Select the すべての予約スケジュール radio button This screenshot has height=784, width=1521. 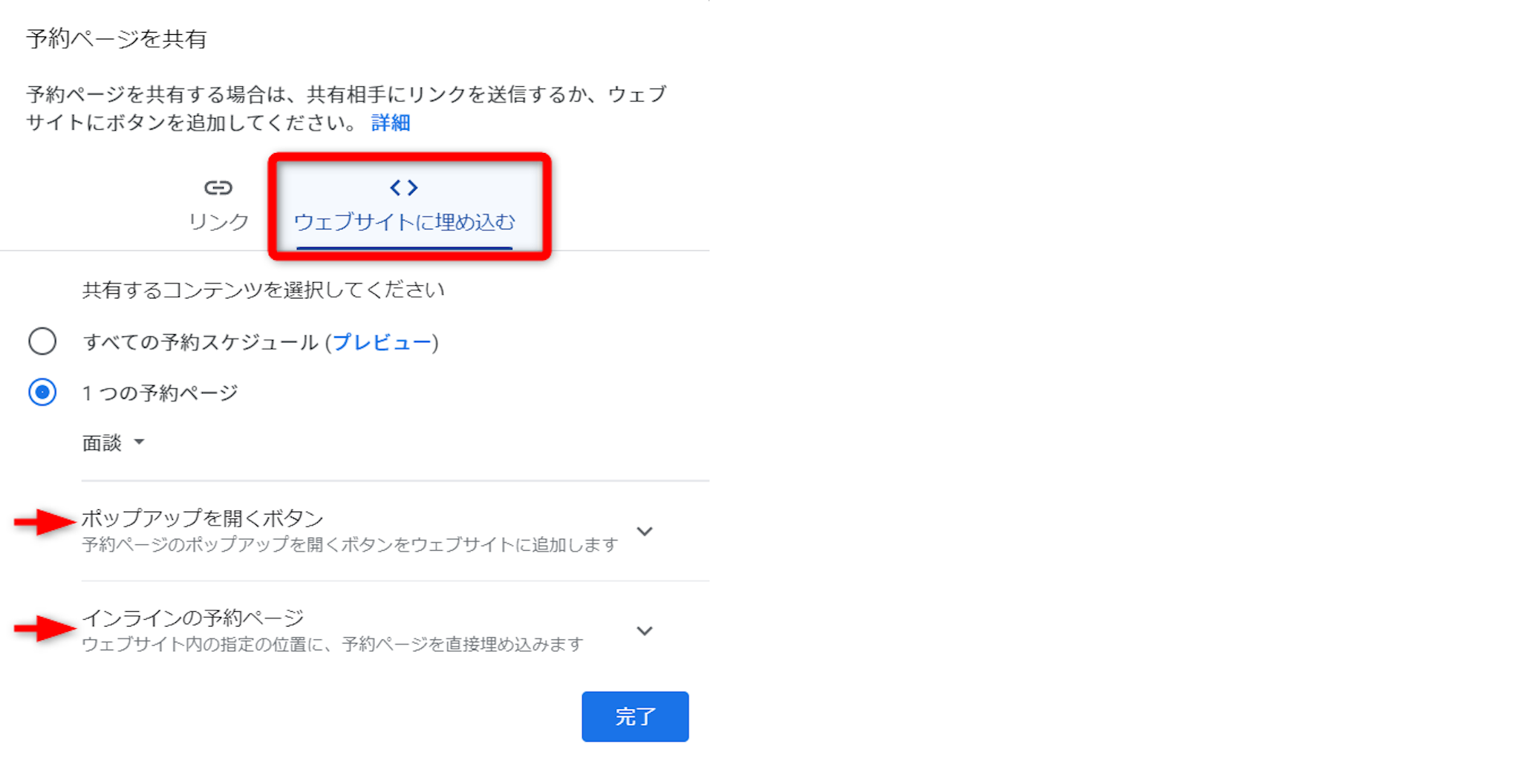tap(42, 342)
